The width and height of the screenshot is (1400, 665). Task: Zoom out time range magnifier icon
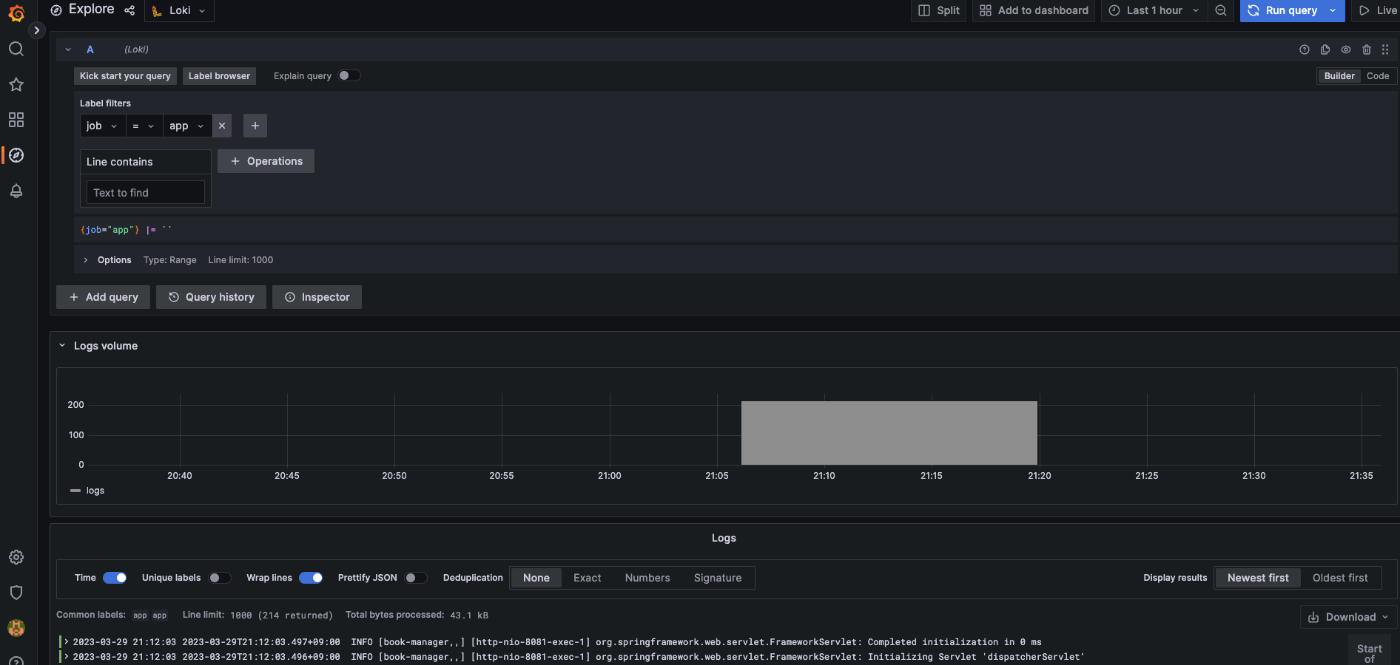pyautogui.click(x=1221, y=10)
